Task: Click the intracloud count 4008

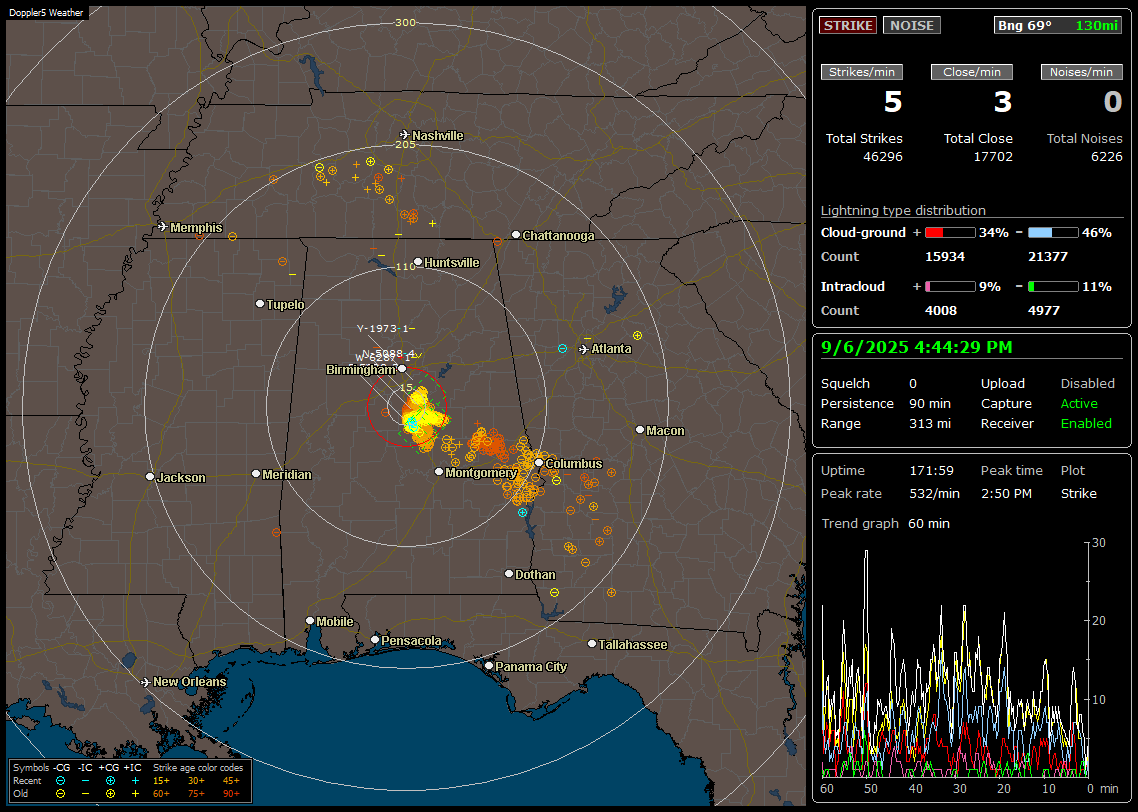Action: pyautogui.click(x=941, y=311)
